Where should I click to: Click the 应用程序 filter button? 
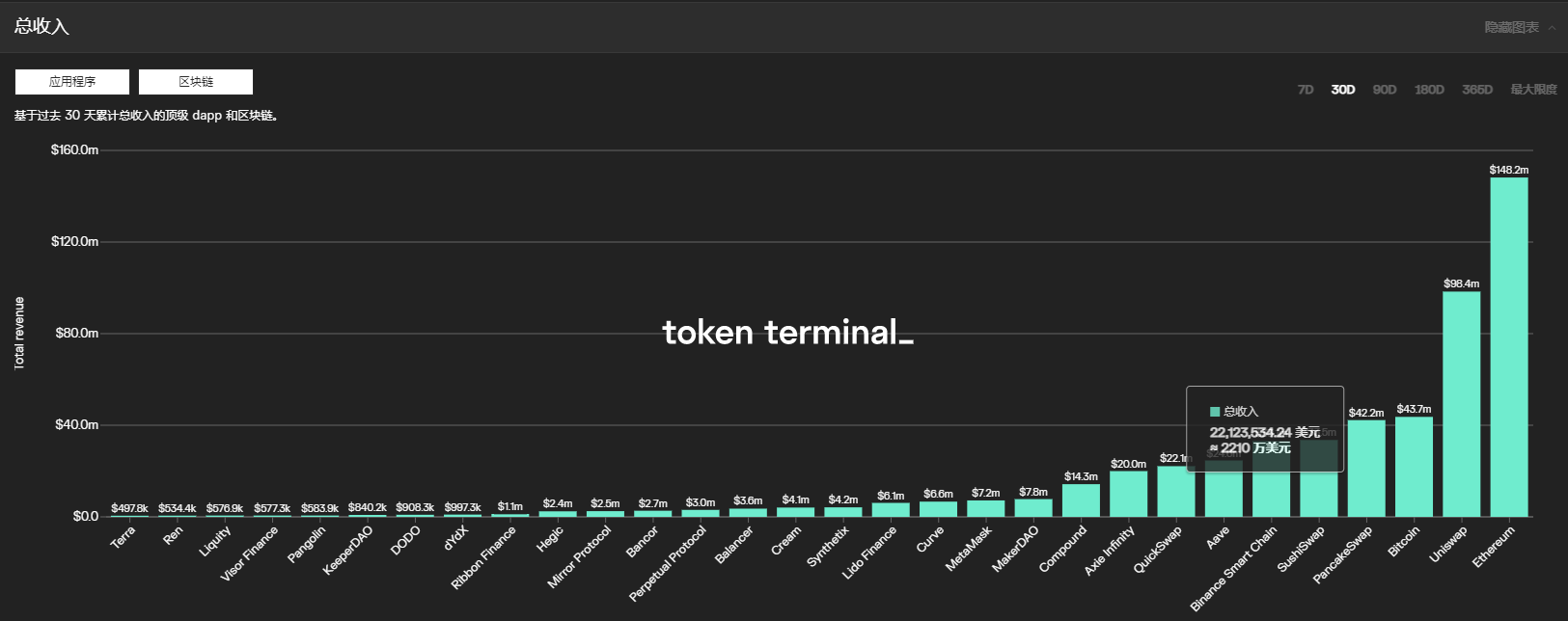72,82
